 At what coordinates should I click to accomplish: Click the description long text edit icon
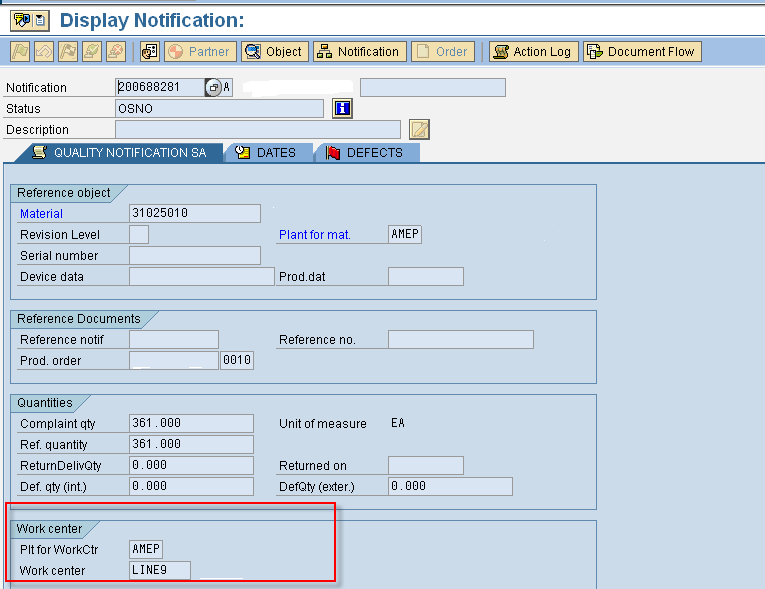click(420, 129)
